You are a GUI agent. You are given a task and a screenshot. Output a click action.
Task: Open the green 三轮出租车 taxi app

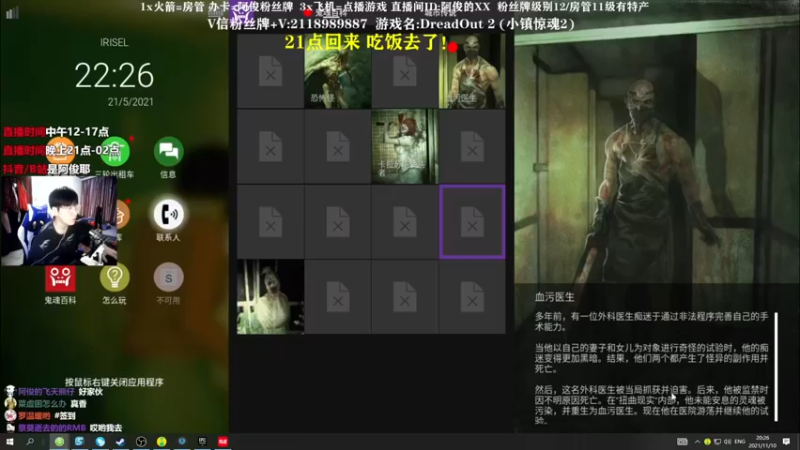coord(114,152)
